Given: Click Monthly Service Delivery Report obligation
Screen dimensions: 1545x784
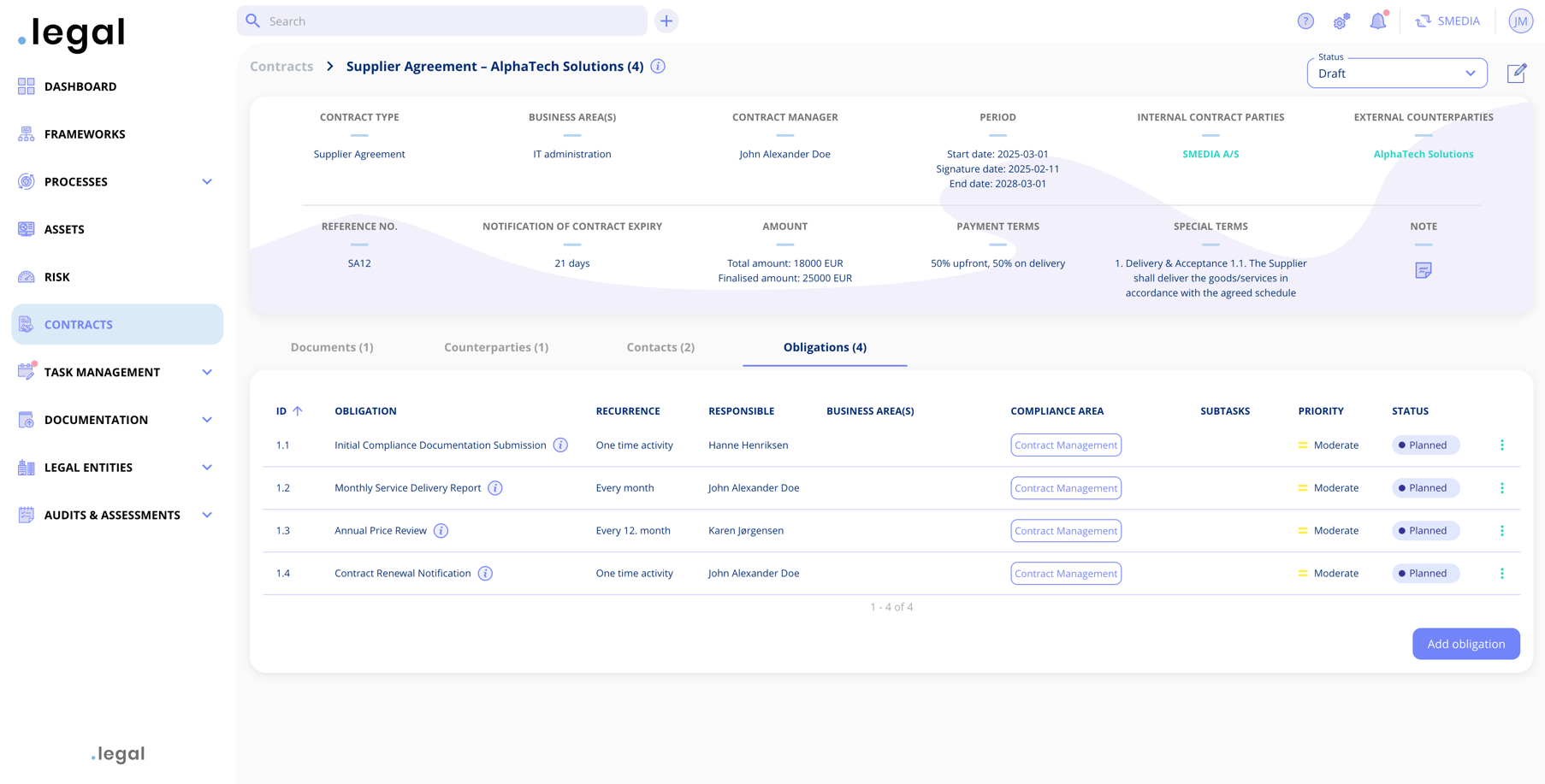Looking at the screenshot, I should point(407,488).
